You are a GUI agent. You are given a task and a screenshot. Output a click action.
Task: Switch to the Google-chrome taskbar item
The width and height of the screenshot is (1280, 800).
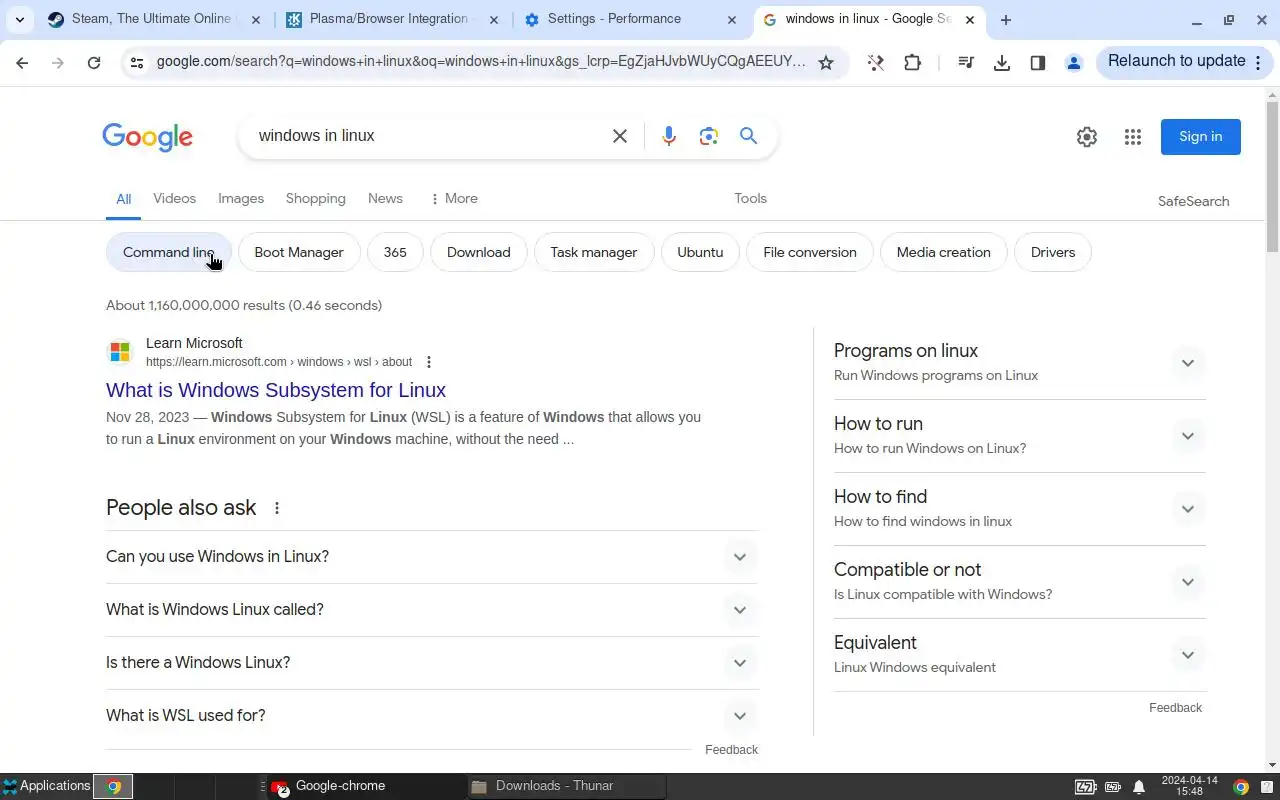tap(366, 786)
